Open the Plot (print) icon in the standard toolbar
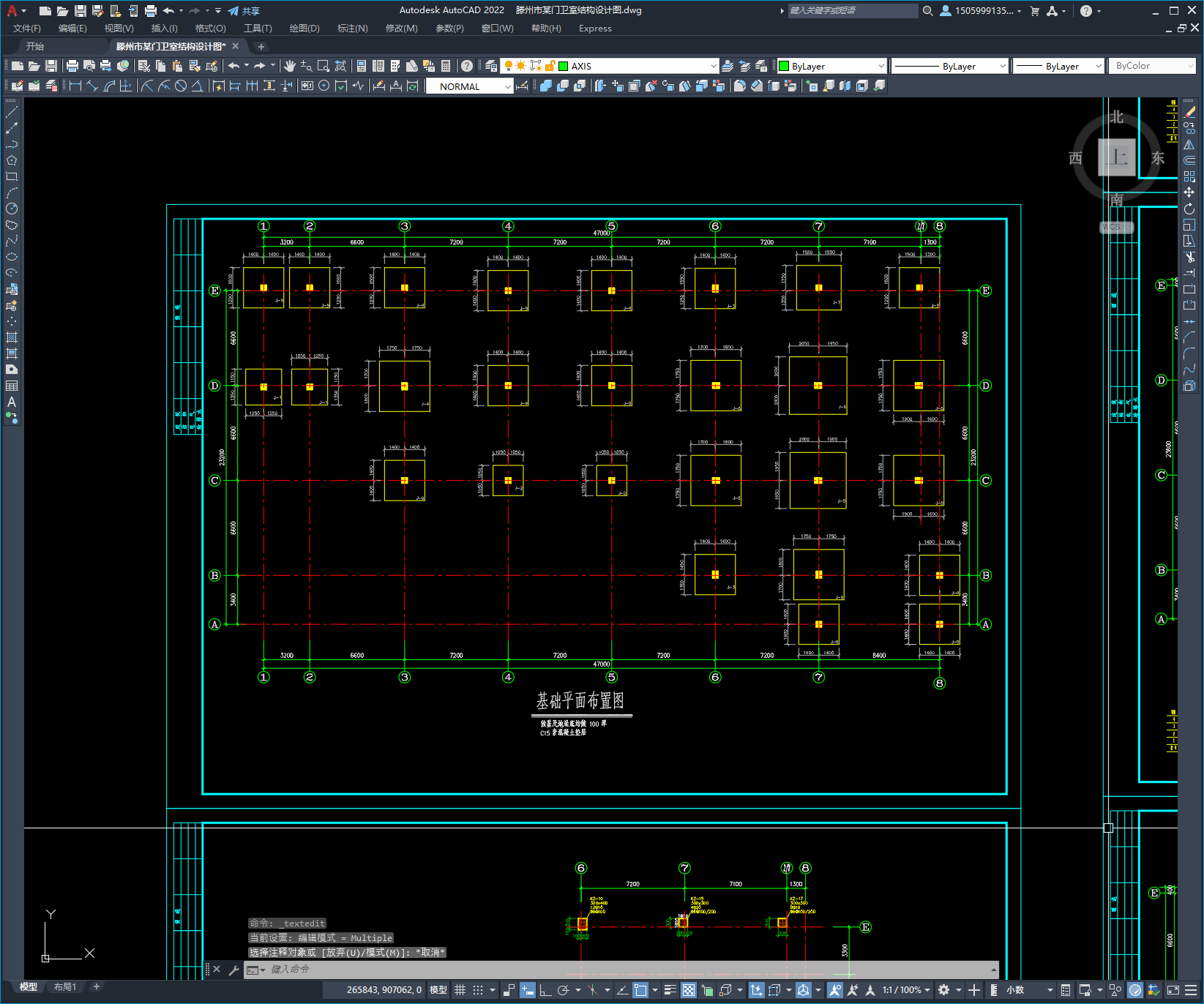The width and height of the screenshot is (1204, 1004). tap(72, 66)
